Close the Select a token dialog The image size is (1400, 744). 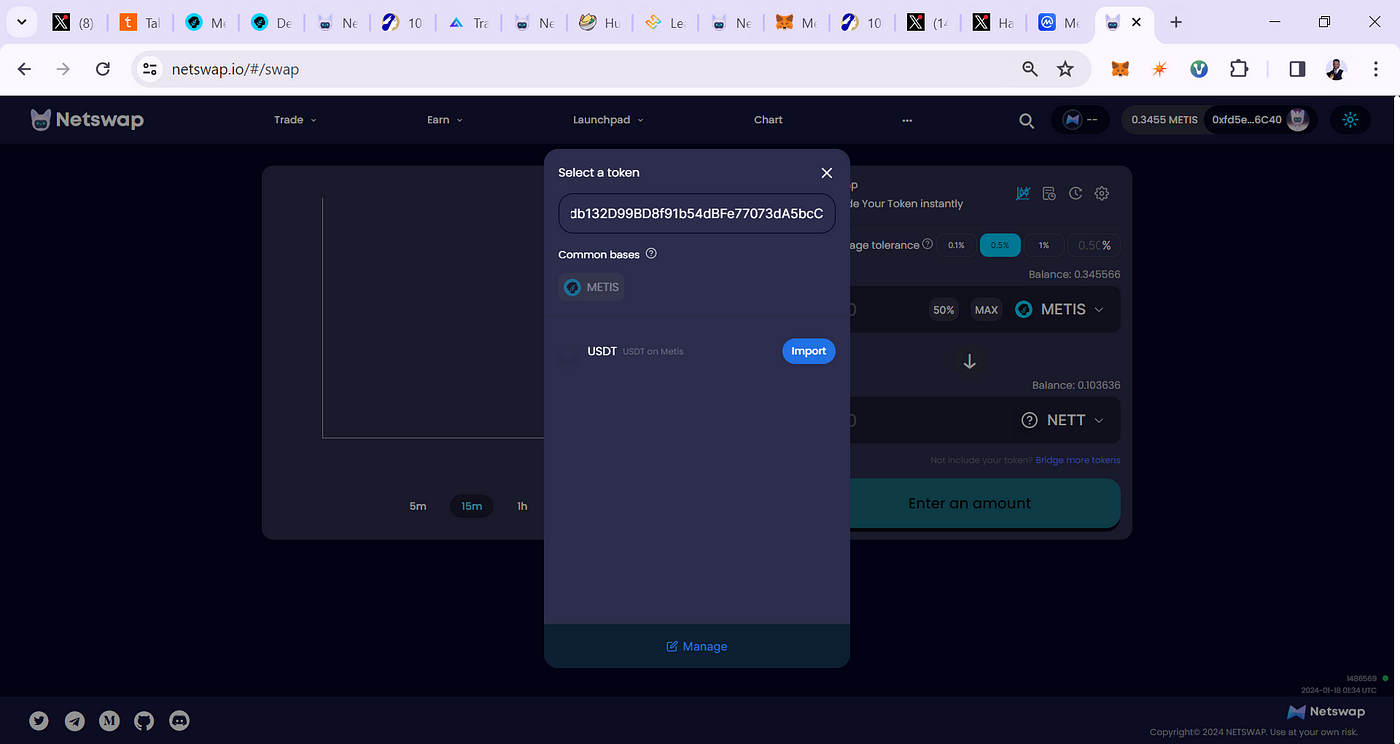point(826,173)
